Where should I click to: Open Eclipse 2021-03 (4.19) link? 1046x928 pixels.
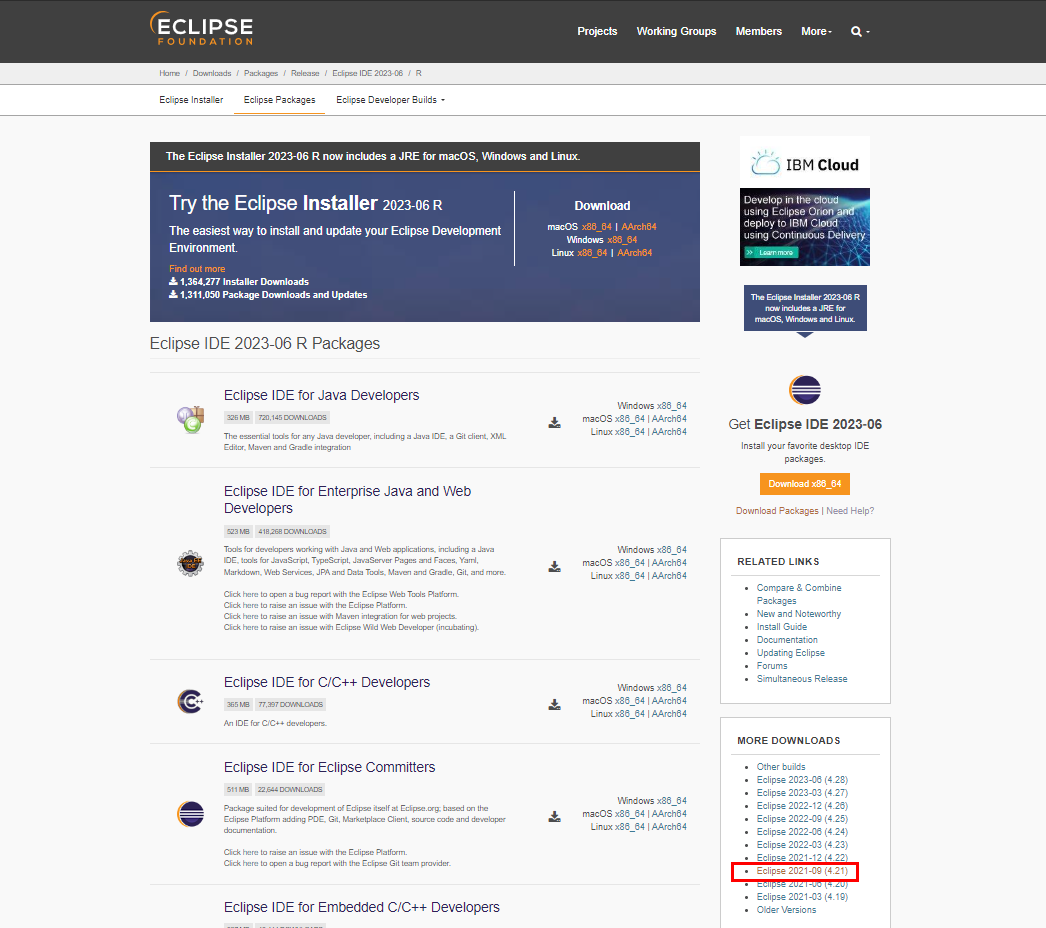pos(802,897)
